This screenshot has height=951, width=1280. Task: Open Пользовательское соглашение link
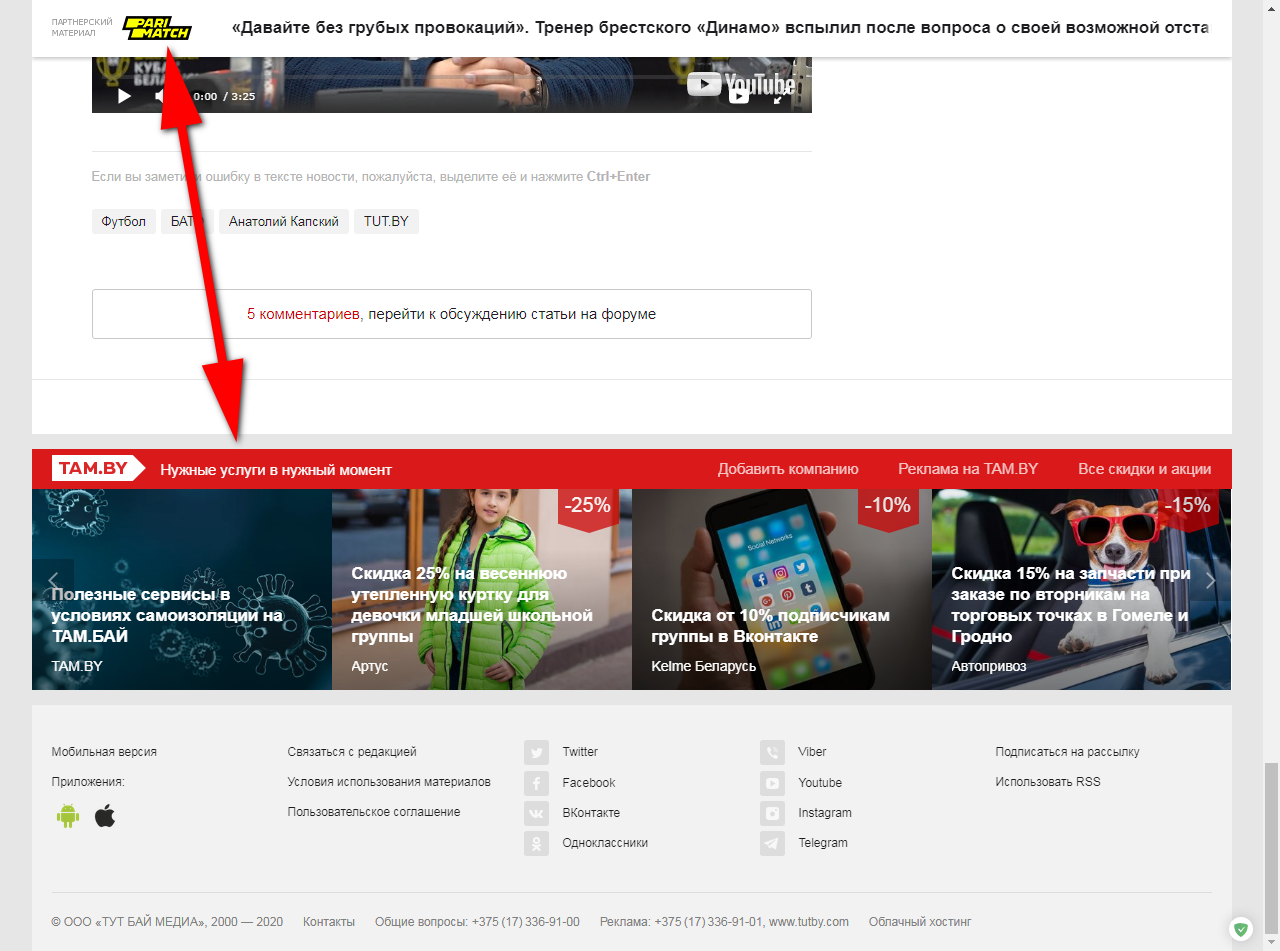(x=374, y=812)
